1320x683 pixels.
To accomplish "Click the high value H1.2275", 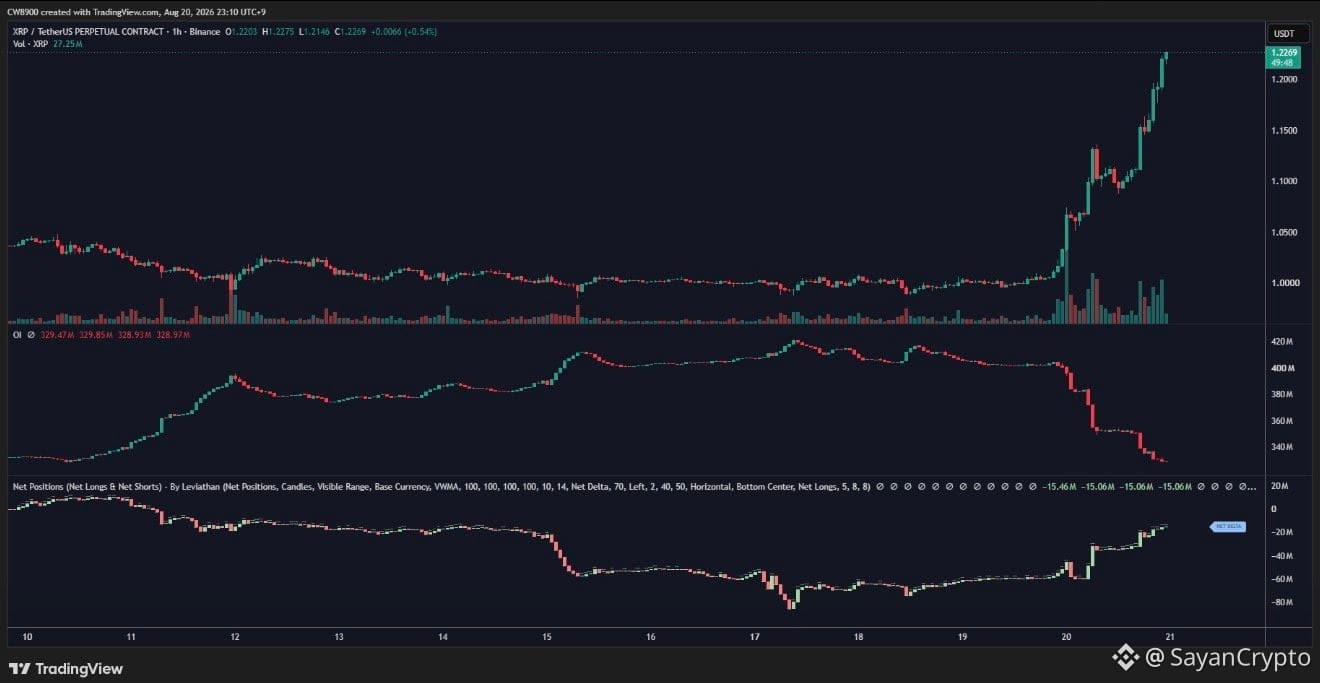I will coord(277,32).
